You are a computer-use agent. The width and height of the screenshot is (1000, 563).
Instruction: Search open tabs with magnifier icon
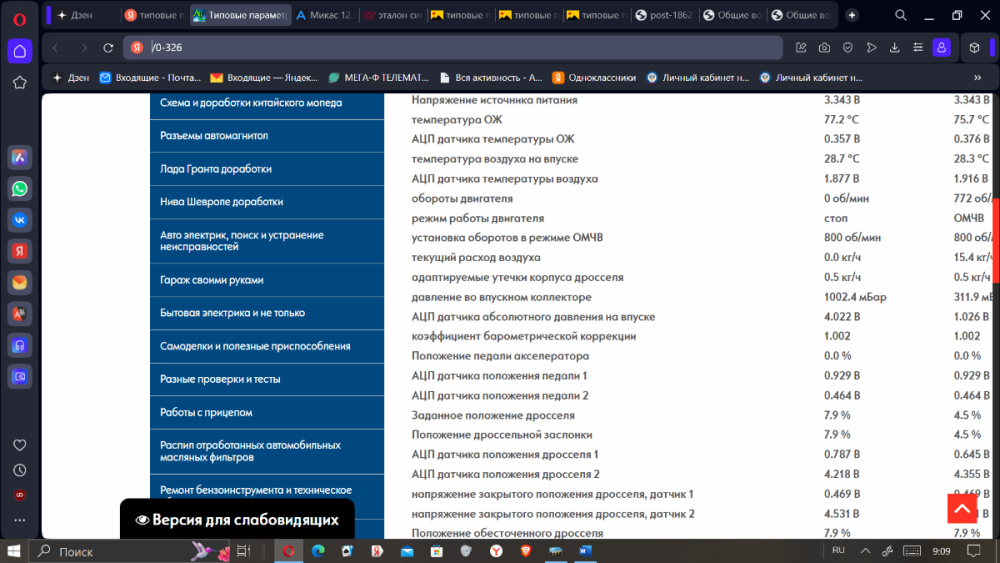pyautogui.click(x=901, y=15)
